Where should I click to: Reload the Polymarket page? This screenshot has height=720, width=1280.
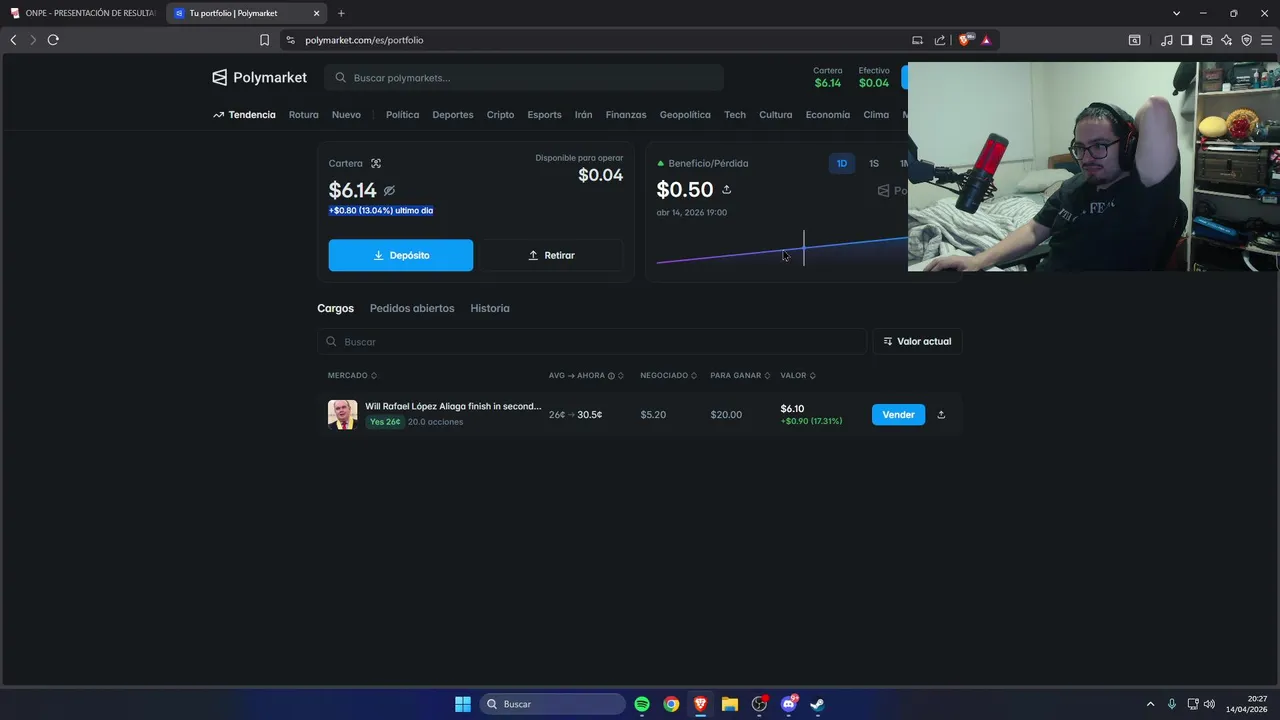53,40
